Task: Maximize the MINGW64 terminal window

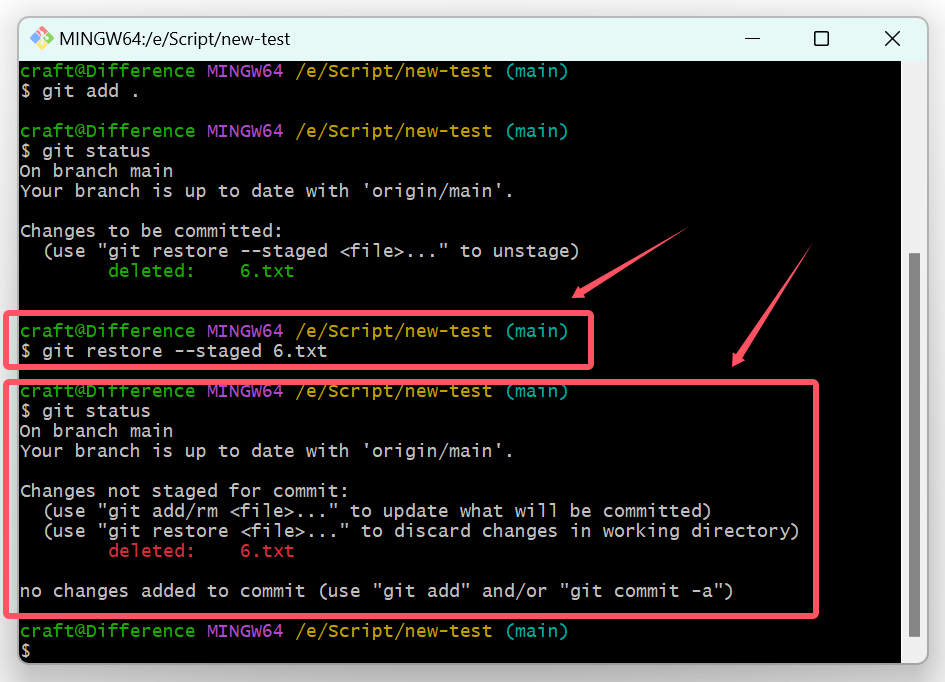Action: [821, 39]
